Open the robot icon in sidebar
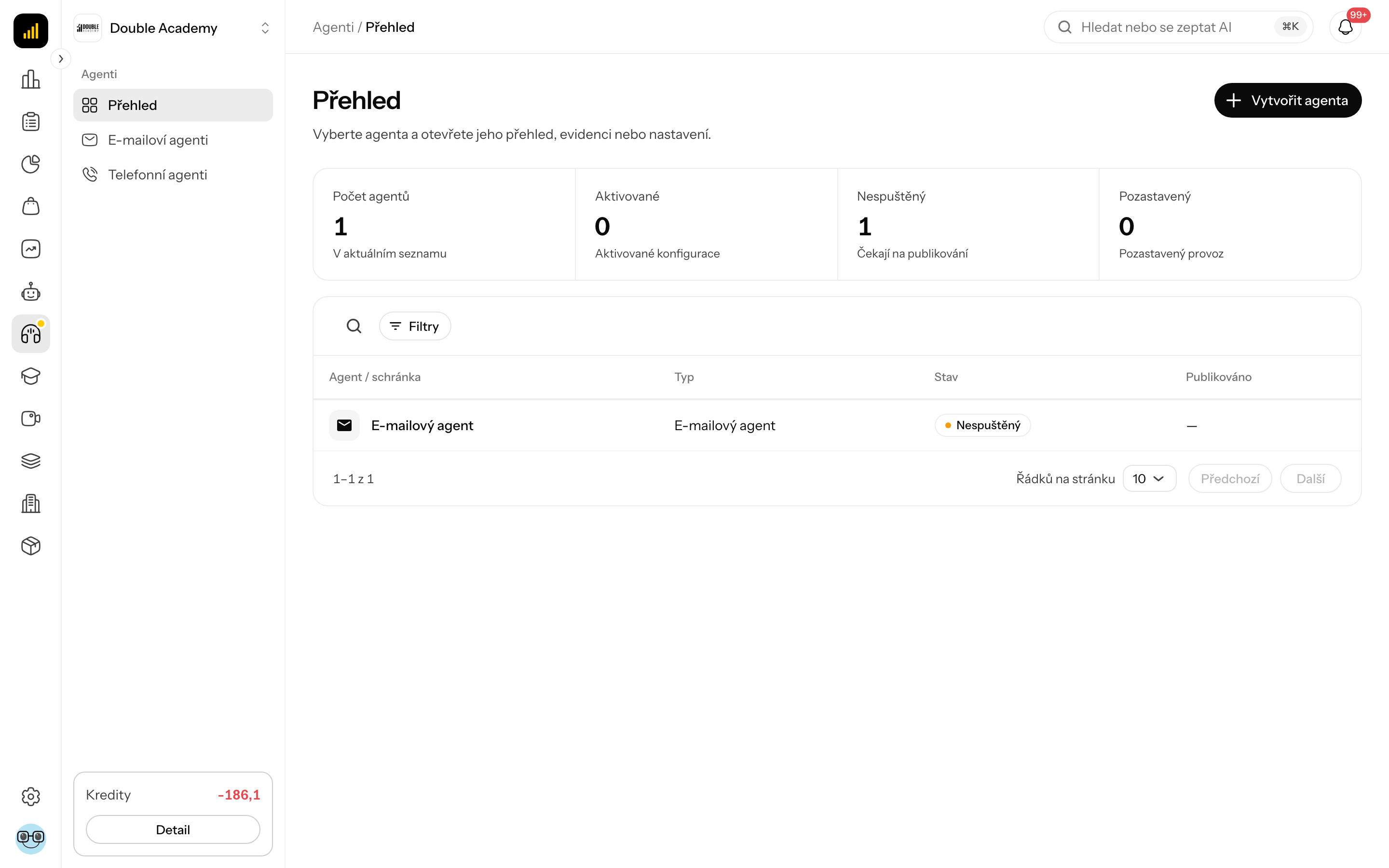The image size is (1389, 868). click(30, 292)
